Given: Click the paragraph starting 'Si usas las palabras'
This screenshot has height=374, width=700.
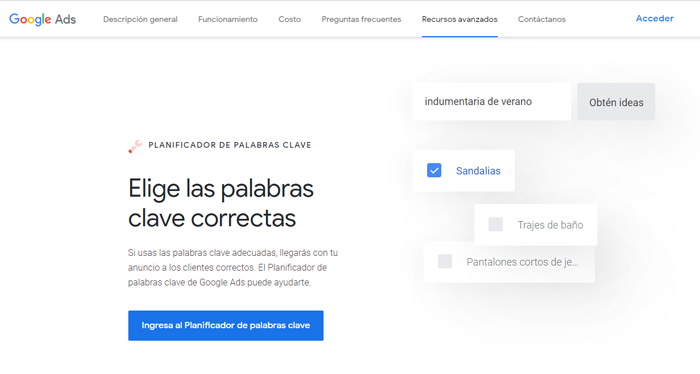Looking at the screenshot, I should click(x=233, y=267).
